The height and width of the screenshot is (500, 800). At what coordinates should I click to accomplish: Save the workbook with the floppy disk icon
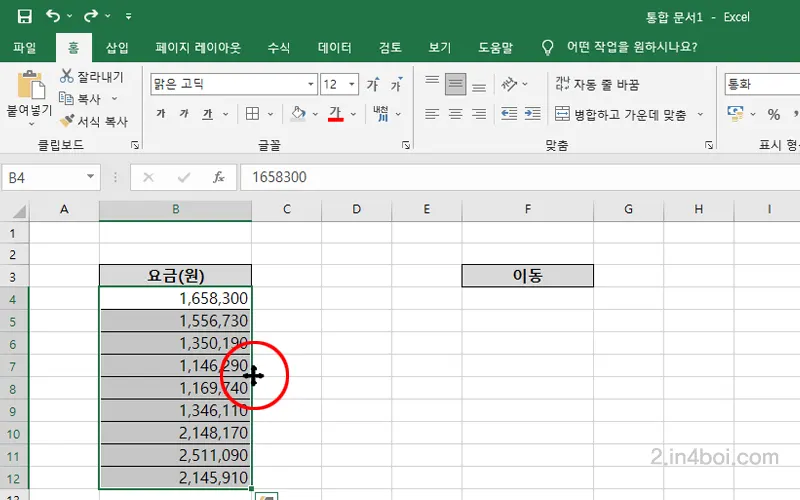(24, 16)
